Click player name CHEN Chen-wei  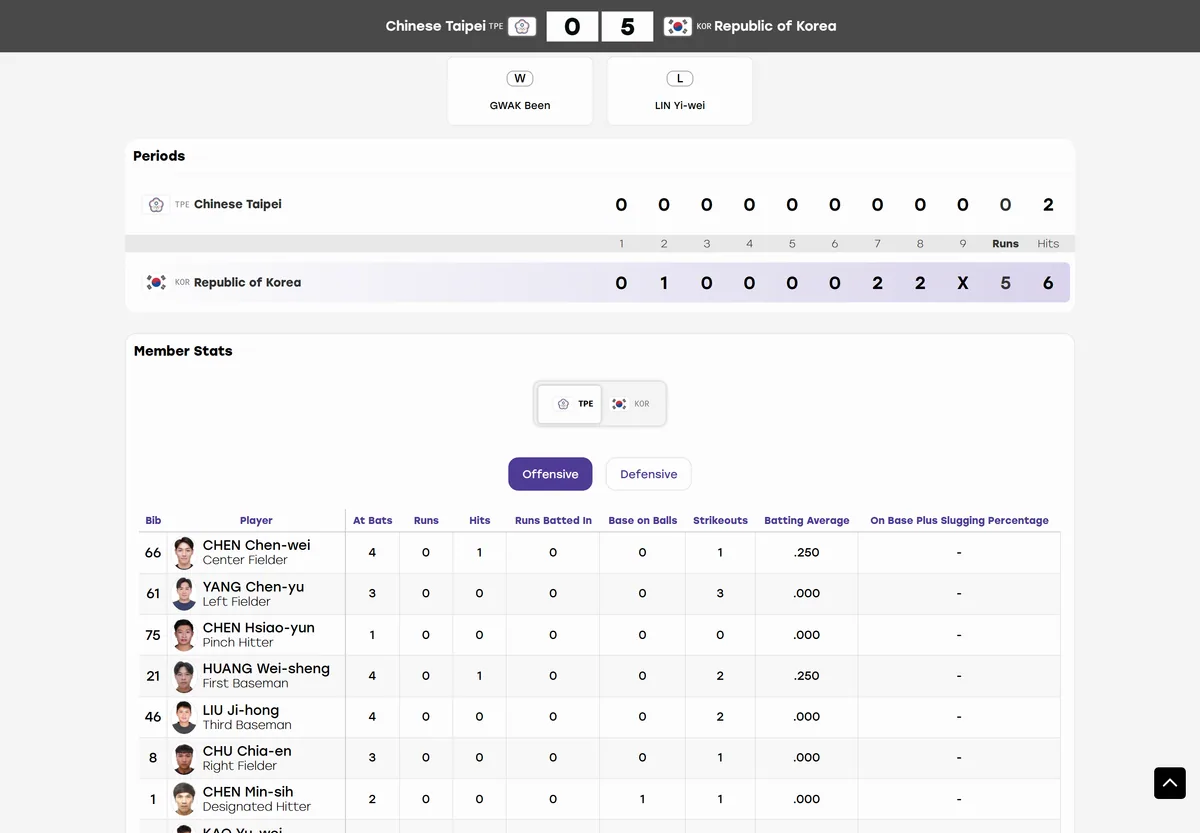tap(256, 545)
